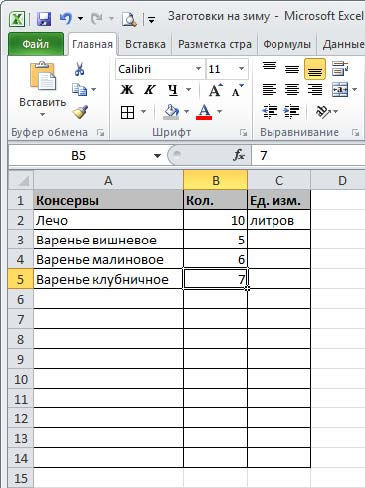Screen dimensions: 365x488
Task: Select cell Варенье малиновое
Action: click(108, 259)
